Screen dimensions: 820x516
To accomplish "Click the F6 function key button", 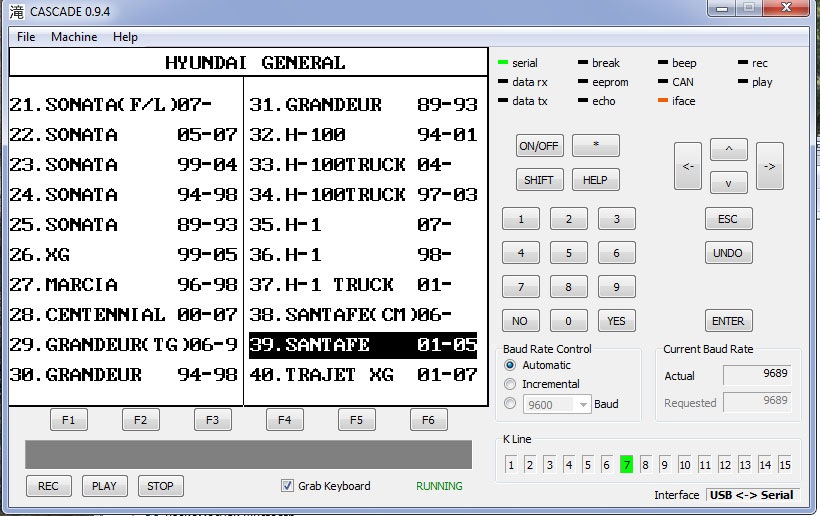I will (428, 420).
